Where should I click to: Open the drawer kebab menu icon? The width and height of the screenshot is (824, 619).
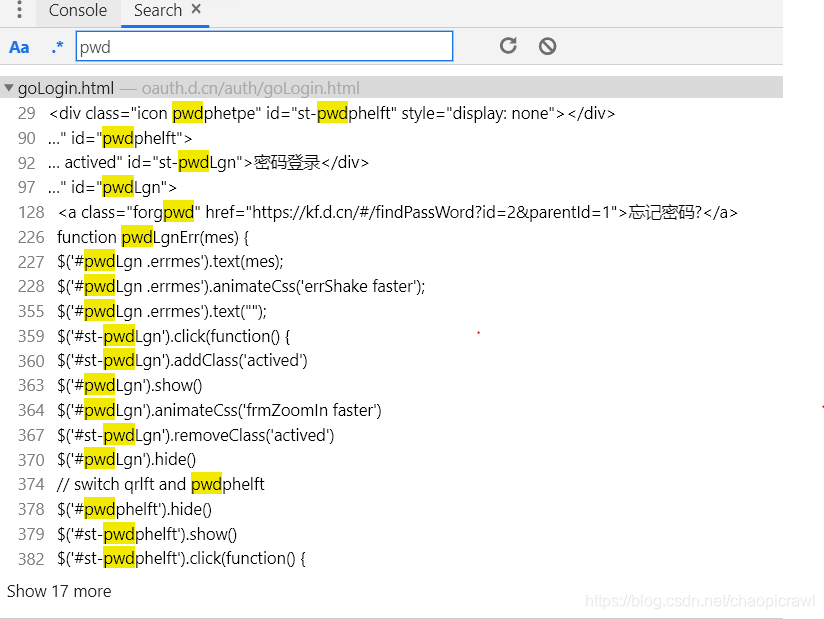19,9
